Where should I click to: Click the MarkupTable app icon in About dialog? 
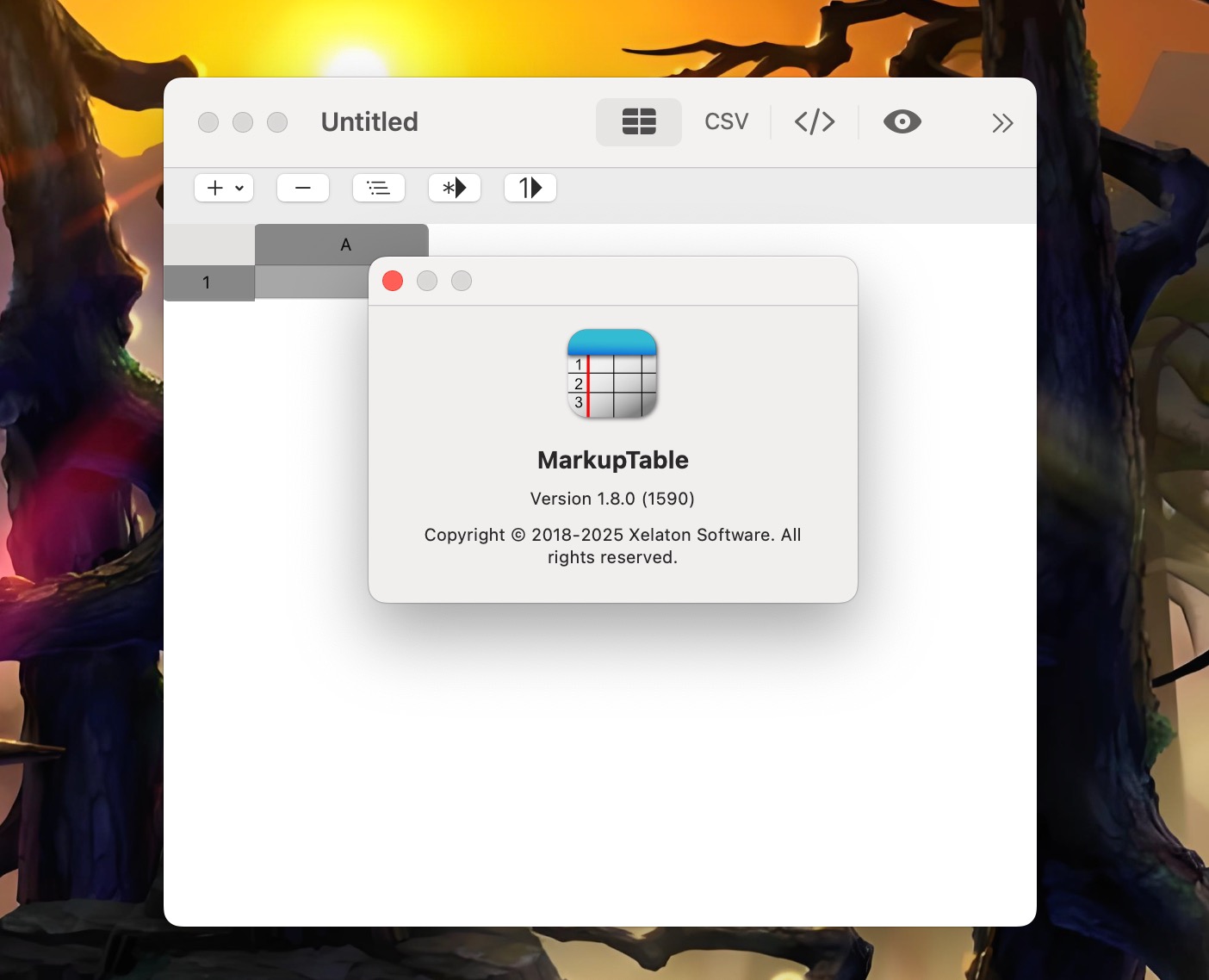(612, 374)
